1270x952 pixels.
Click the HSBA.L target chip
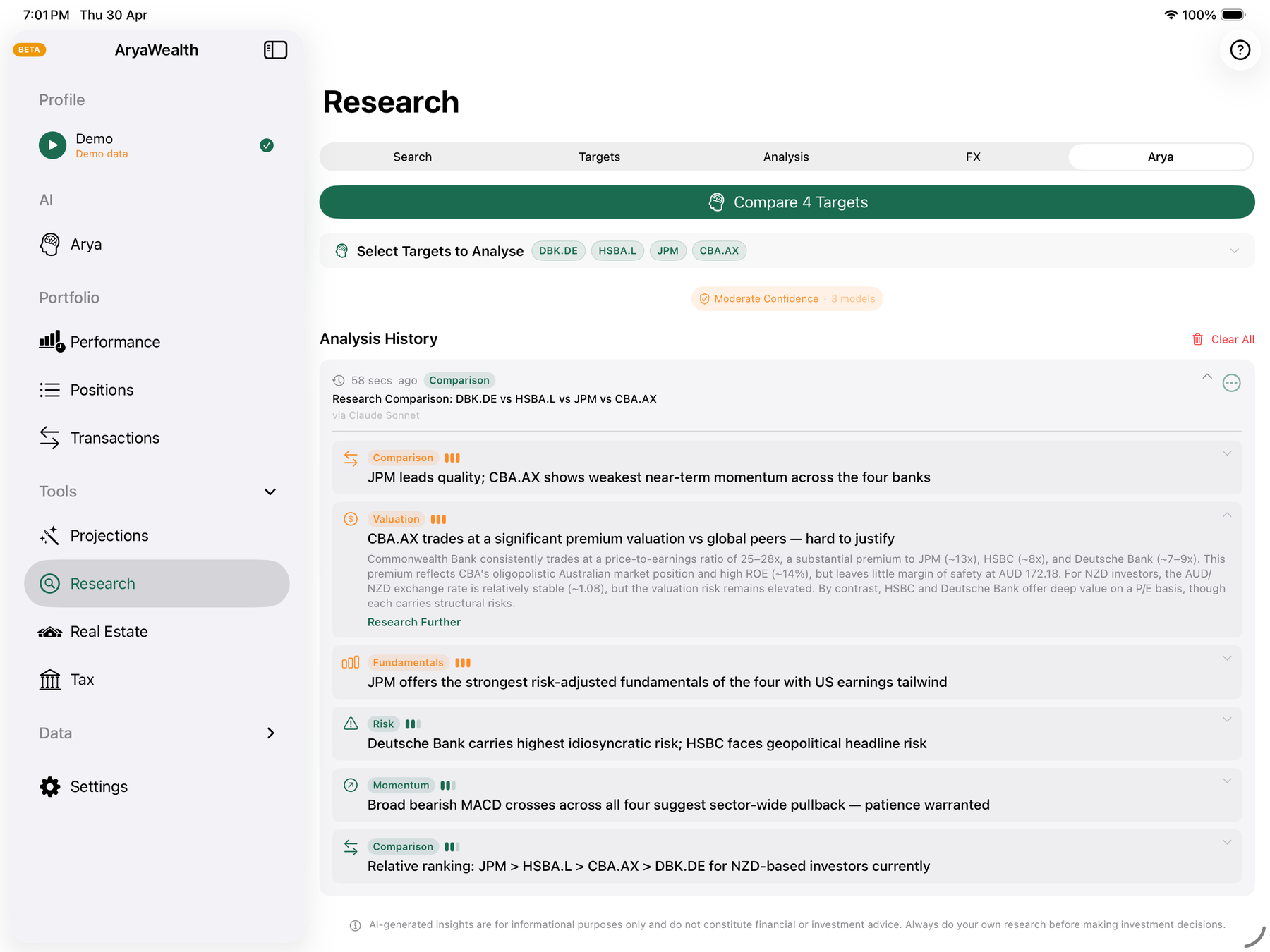tap(617, 251)
